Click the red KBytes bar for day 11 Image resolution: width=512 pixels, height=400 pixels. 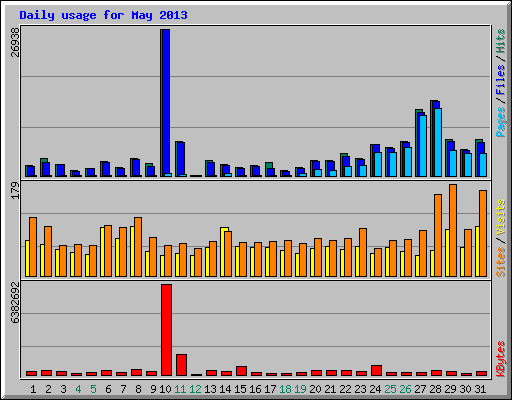181,365
